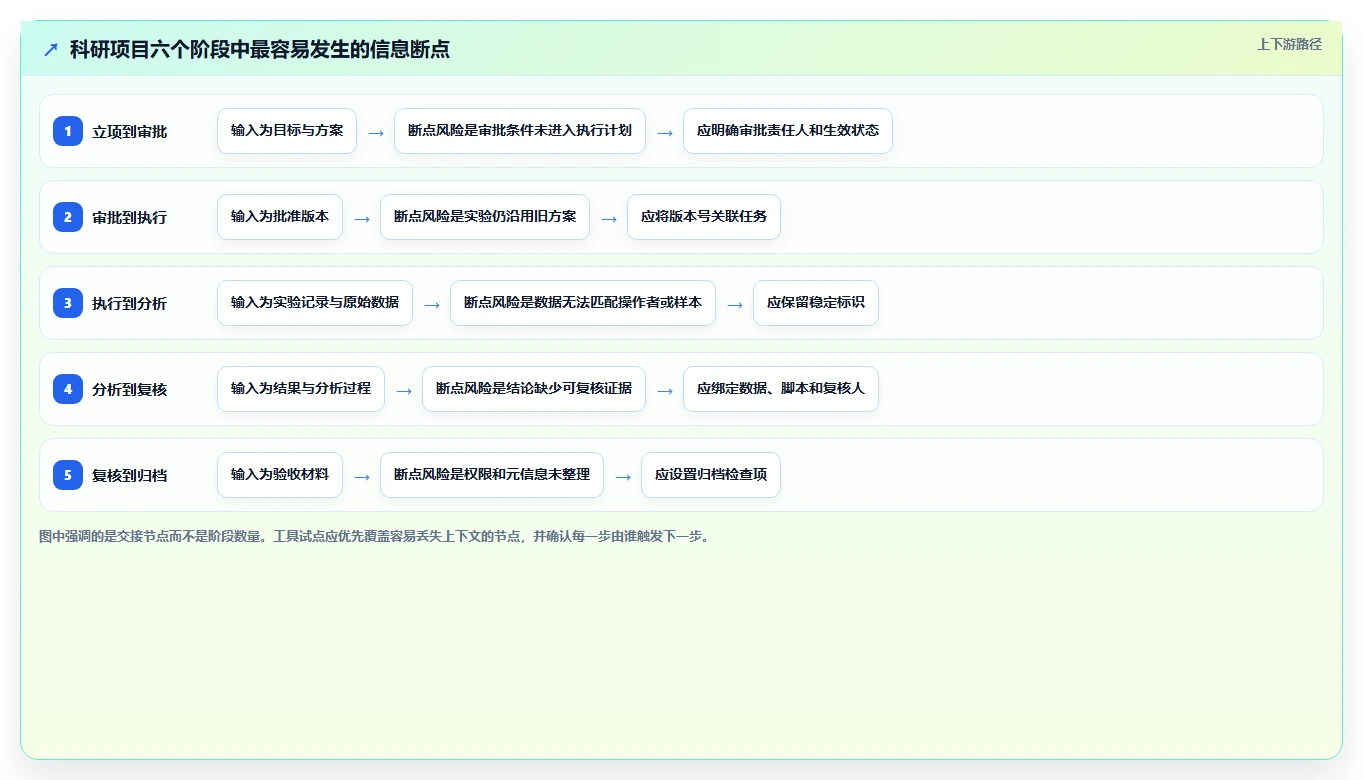Click 断点风险是审批条件未进入执行计划 box

520,131
